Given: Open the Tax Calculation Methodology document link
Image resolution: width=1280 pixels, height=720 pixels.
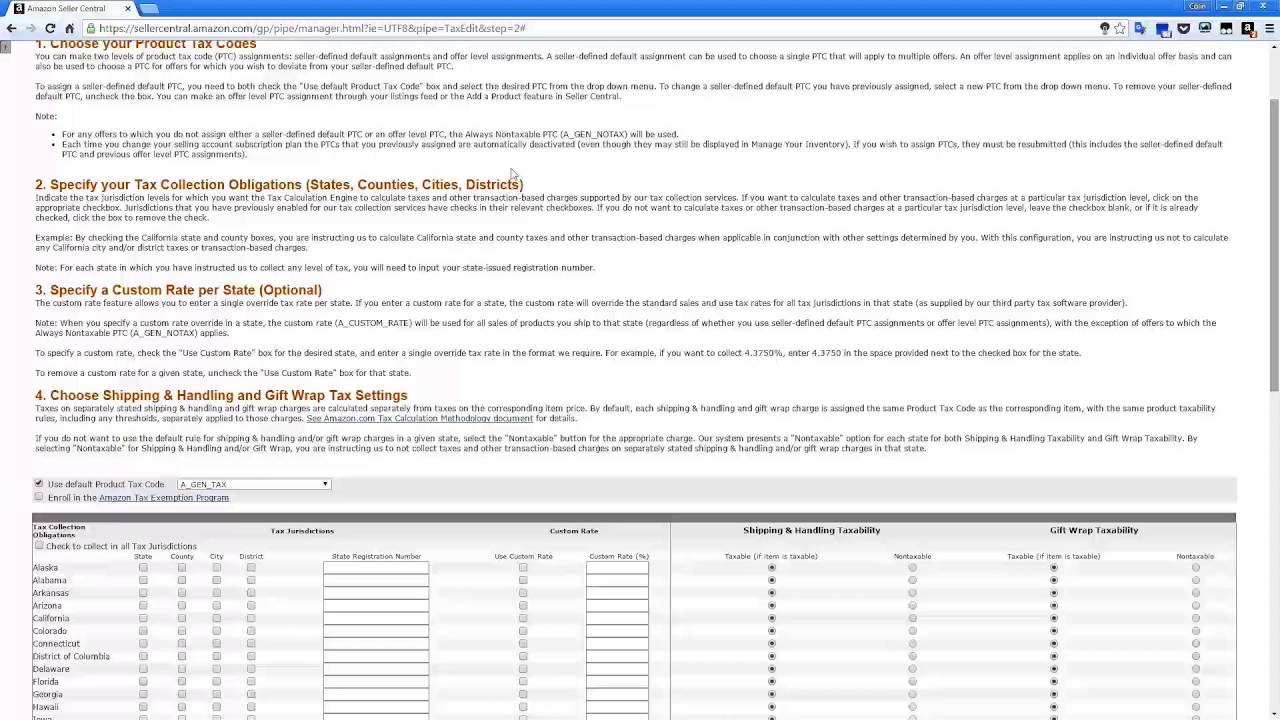Looking at the screenshot, I should tap(419, 418).
